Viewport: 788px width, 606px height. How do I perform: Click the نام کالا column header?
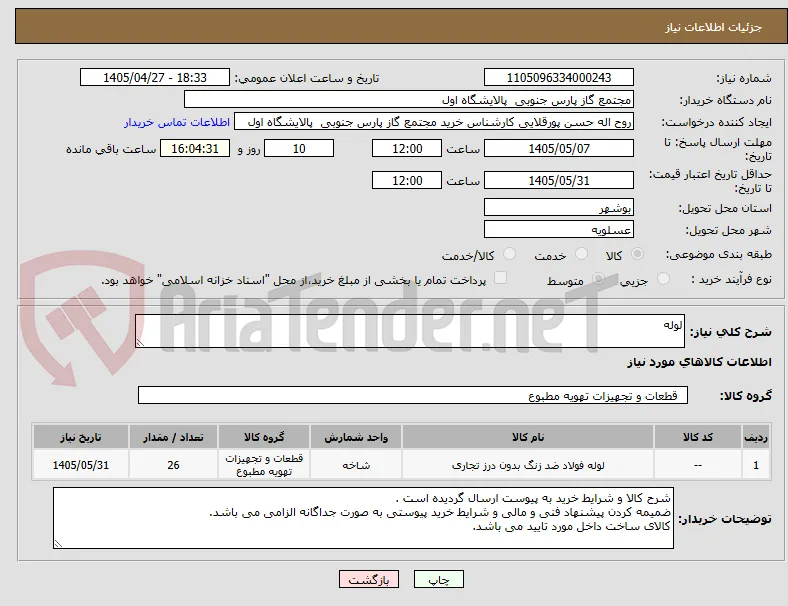(528, 437)
